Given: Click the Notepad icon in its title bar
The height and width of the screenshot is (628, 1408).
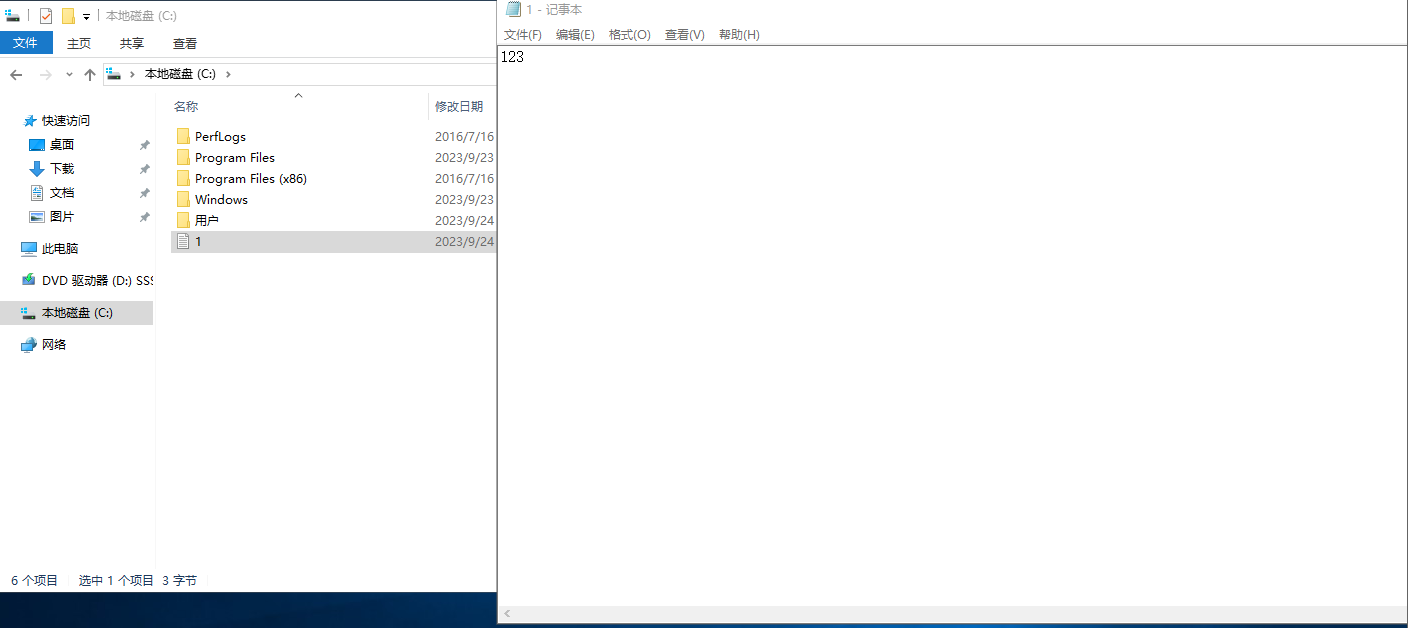Looking at the screenshot, I should click(x=513, y=10).
